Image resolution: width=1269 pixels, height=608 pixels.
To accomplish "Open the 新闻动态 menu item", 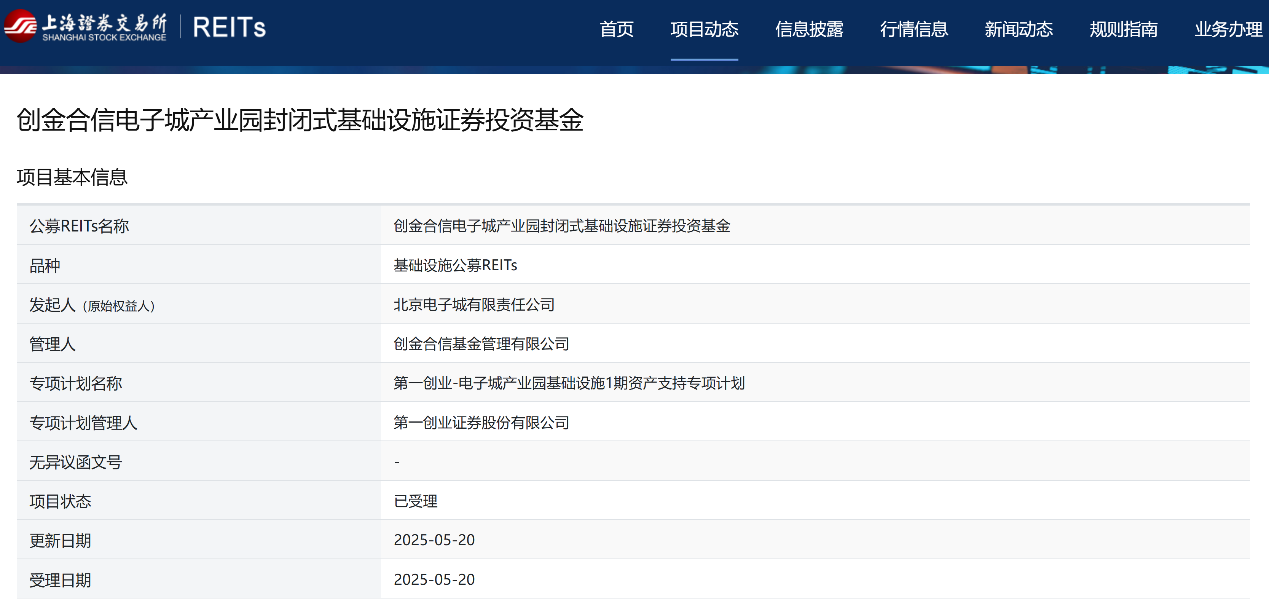I will click(x=1018, y=30).
